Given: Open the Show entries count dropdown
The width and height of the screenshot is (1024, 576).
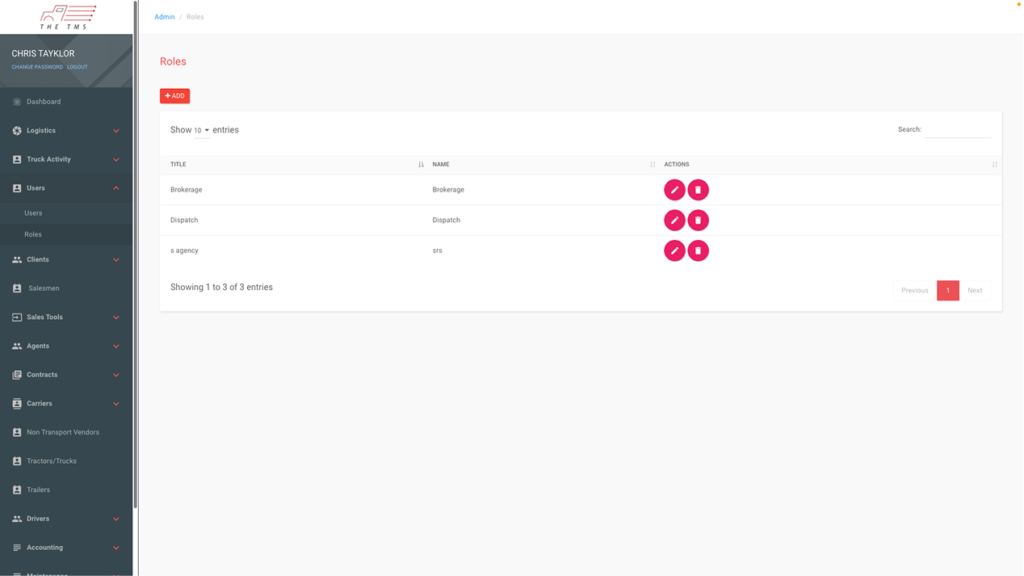Looking at the screenshot, I should tap(201, 131).
